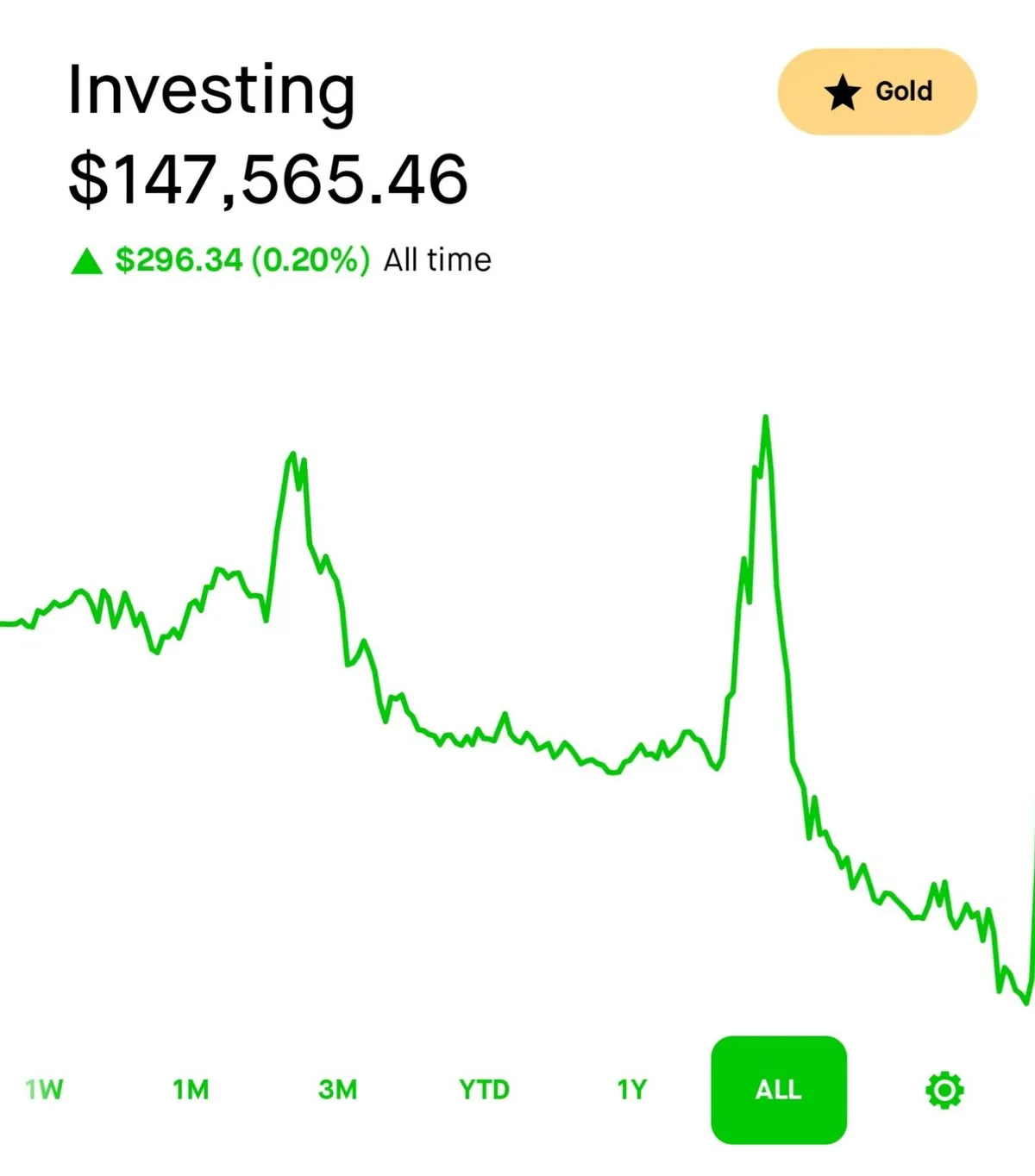This screenshot has width=1035, height=1176.
Task: Click the chart line's starting point at left
Action: (3, 623)
